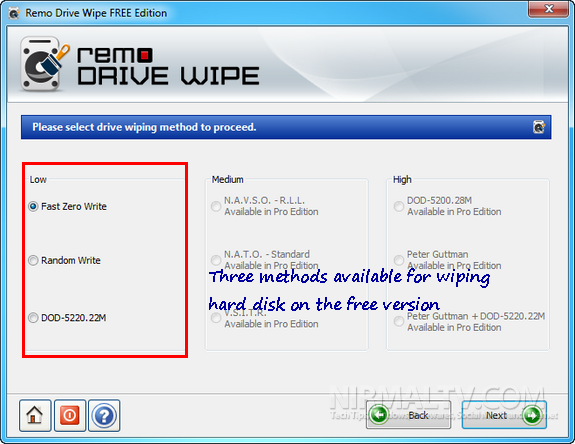Go back with the Back button

pos(408,415)
